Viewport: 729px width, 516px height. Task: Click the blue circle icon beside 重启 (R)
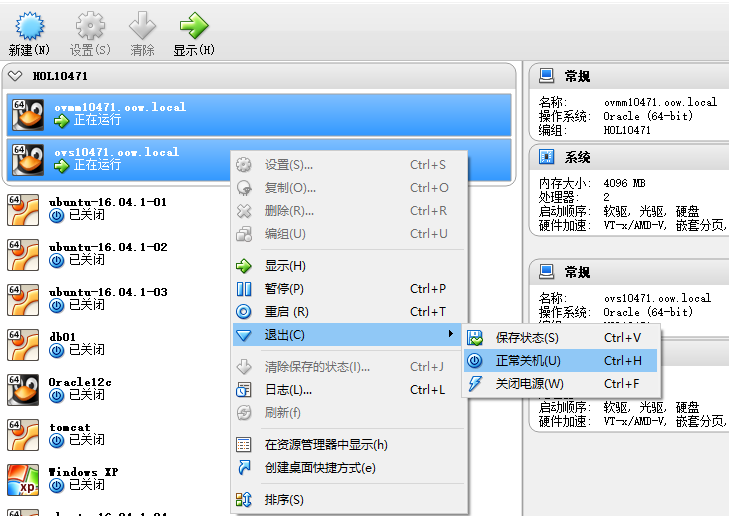pos(244,311)
